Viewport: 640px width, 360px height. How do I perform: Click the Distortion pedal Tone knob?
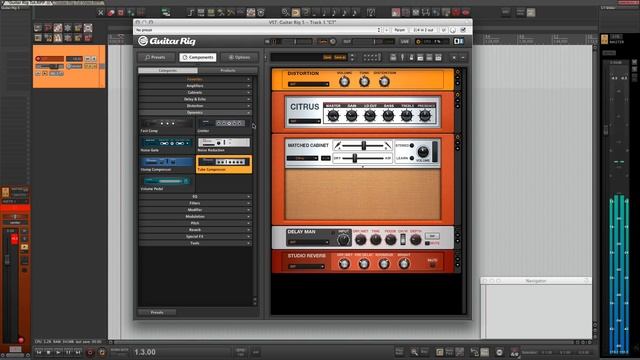tap(364, 82)
